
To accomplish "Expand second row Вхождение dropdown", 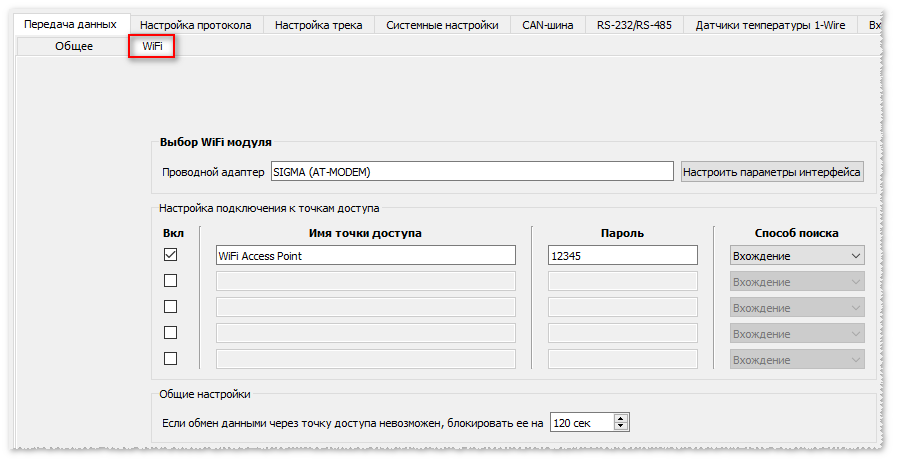I will tap(797, 282).
